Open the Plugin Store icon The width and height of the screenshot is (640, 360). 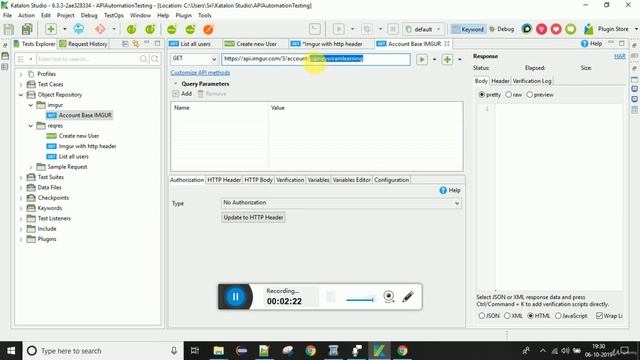tap(589, 29)
